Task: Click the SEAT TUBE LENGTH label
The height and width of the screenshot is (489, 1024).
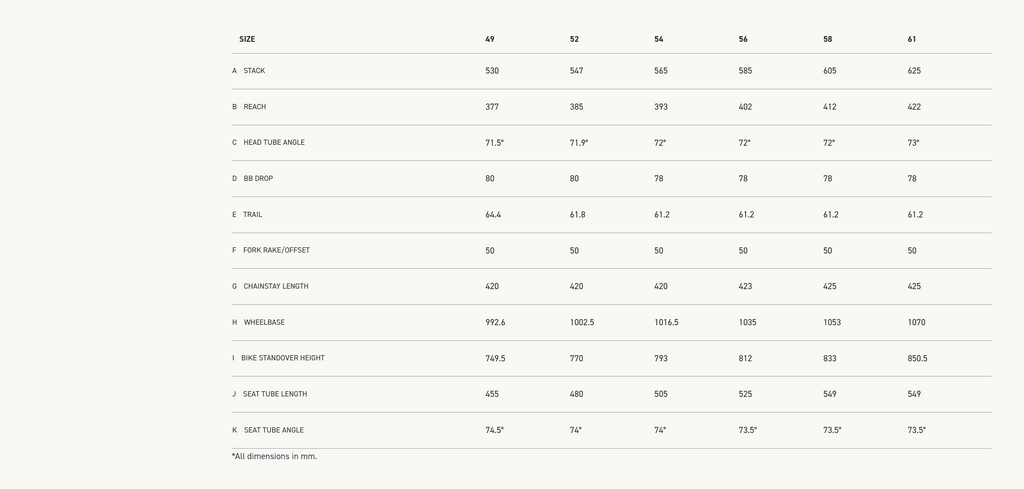Action: point(275,394)
